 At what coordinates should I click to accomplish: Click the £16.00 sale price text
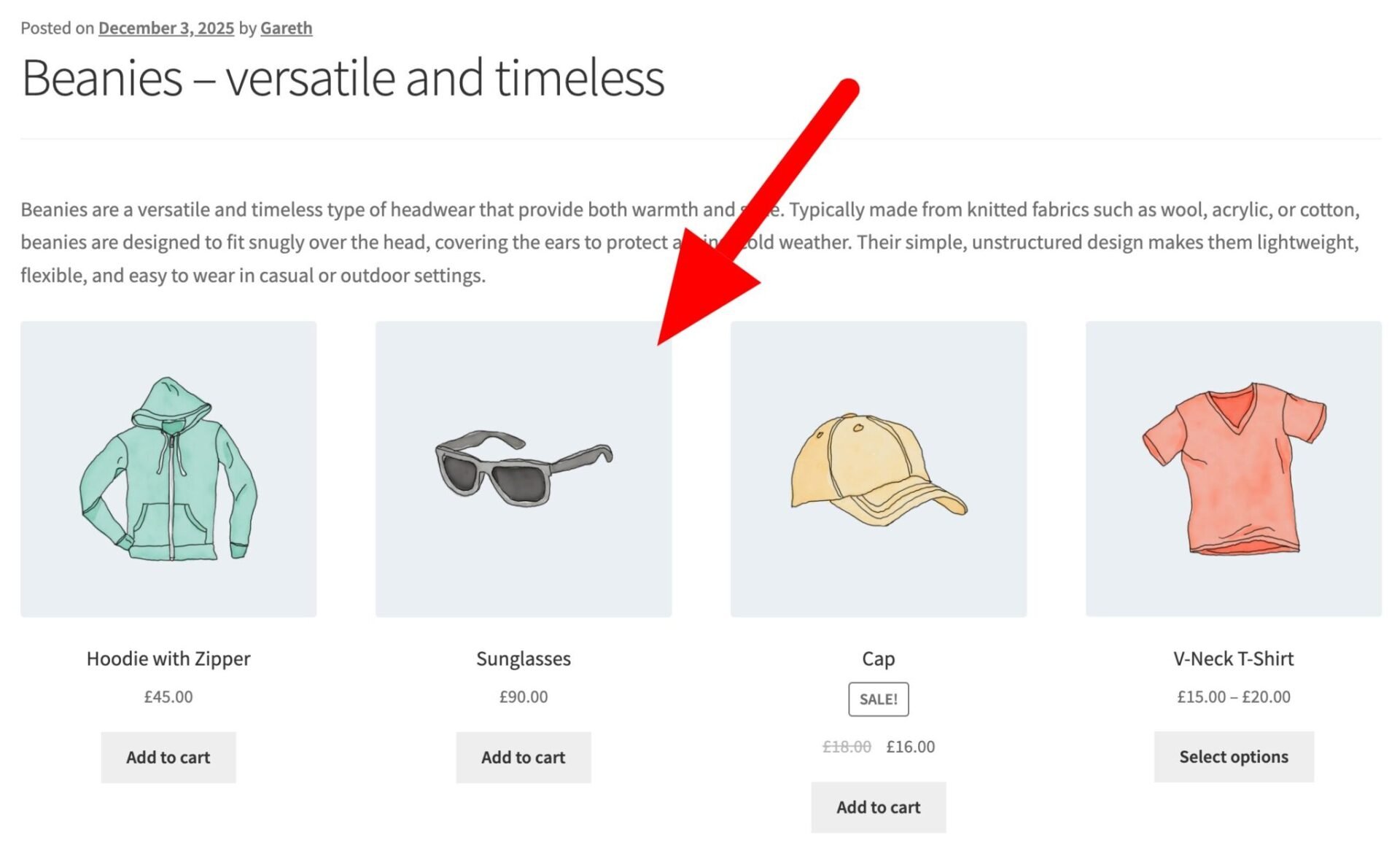pyautogui.click(x=911, y=746)
